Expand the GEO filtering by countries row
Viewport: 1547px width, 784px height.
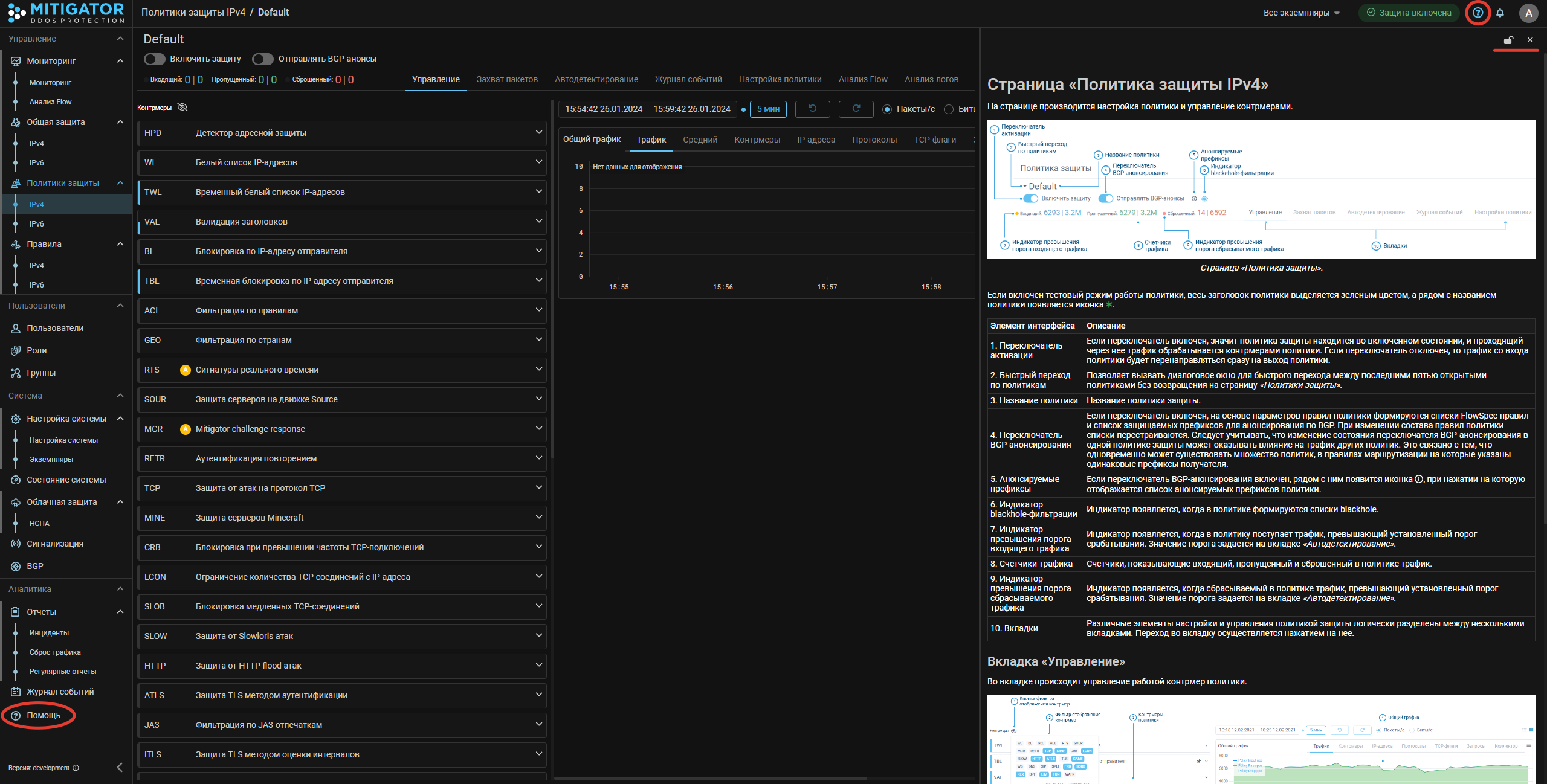(x=538, y=339)
